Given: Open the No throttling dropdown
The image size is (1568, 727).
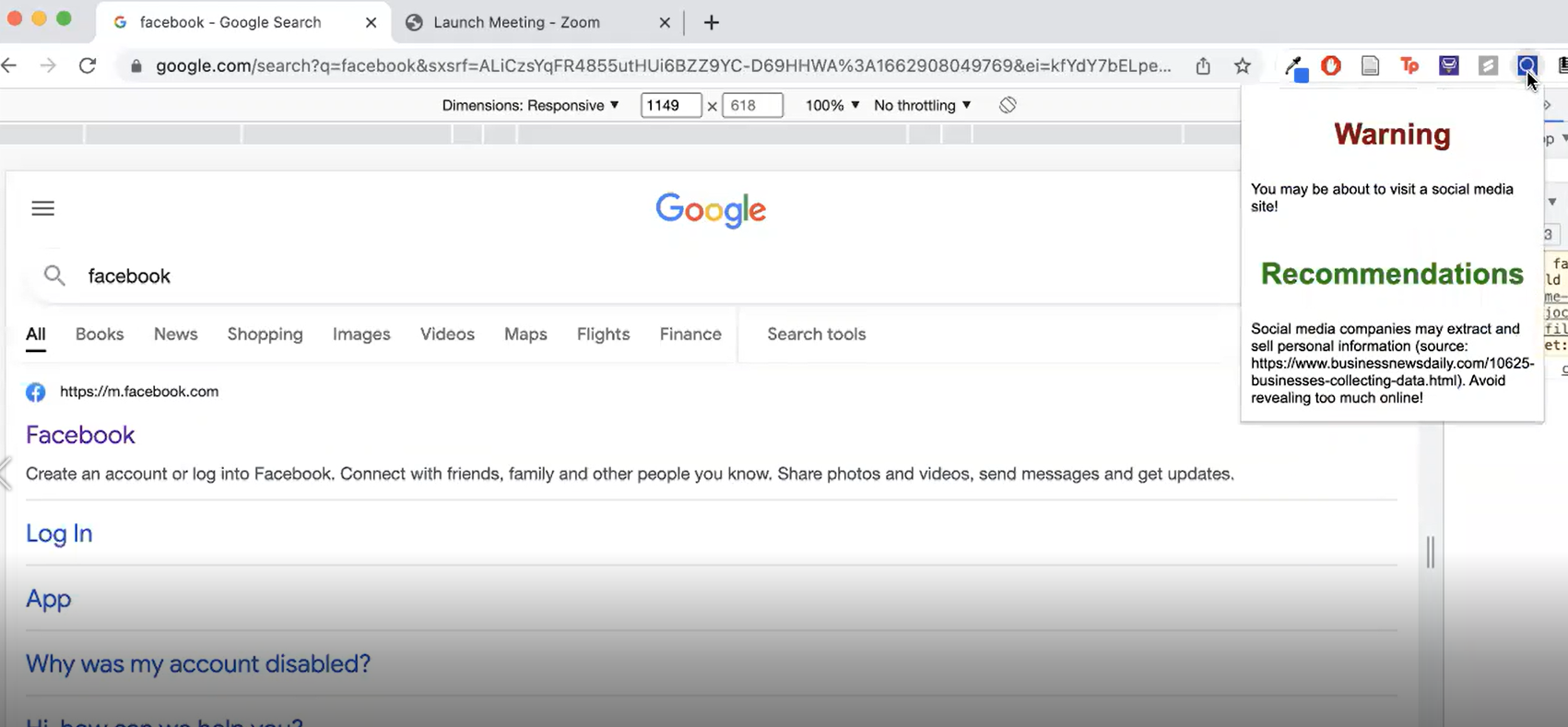Looking at the screenshot, I should [922, 105].
